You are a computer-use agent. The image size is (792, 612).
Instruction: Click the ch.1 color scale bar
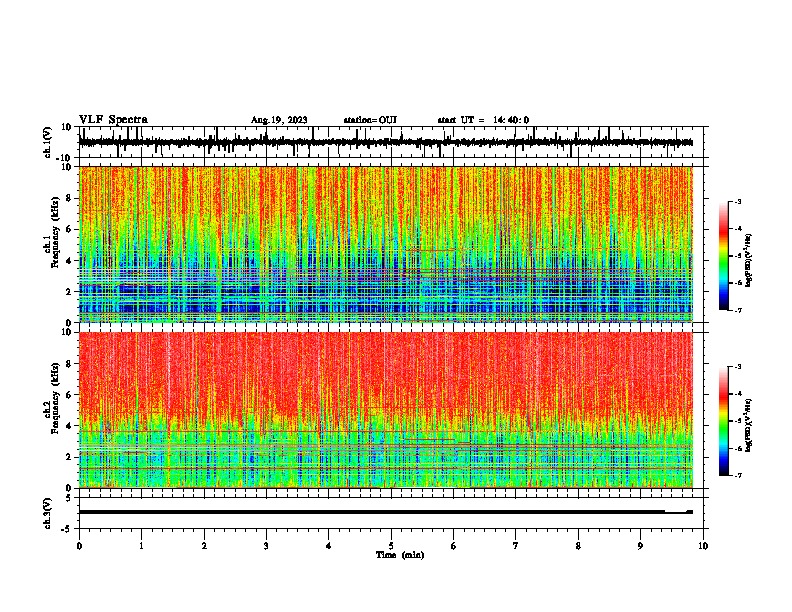pos(724,256)
